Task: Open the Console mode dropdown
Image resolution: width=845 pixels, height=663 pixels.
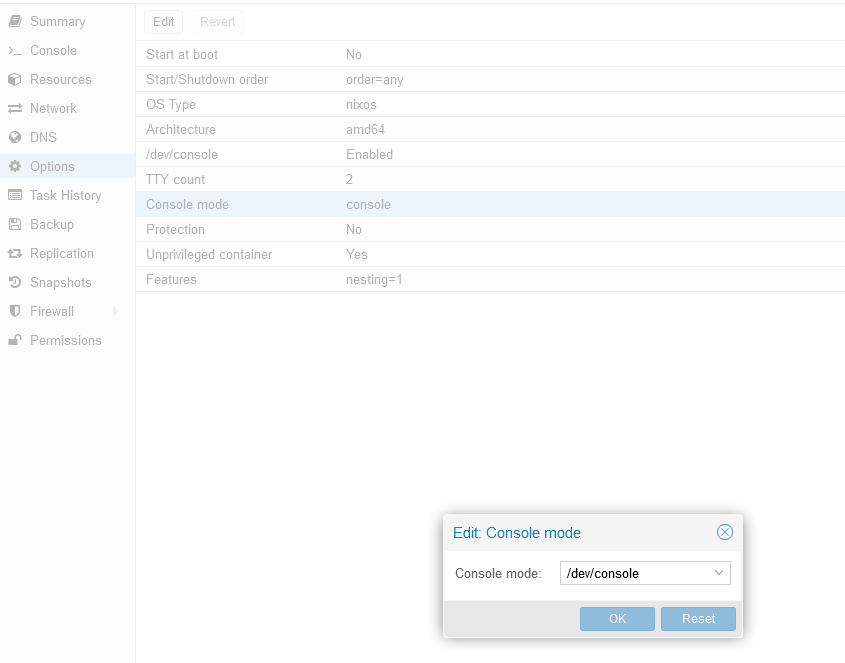Action: click(x=718, y=573)
